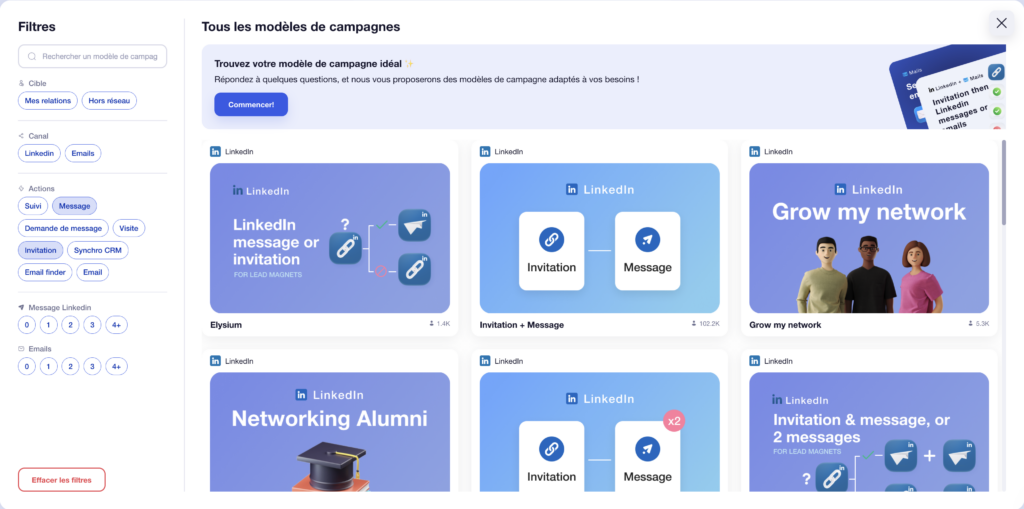The height and width of the screenshot is (509, 1024).
Task: Click Effacer les filtres button
Action: (61, 480)
